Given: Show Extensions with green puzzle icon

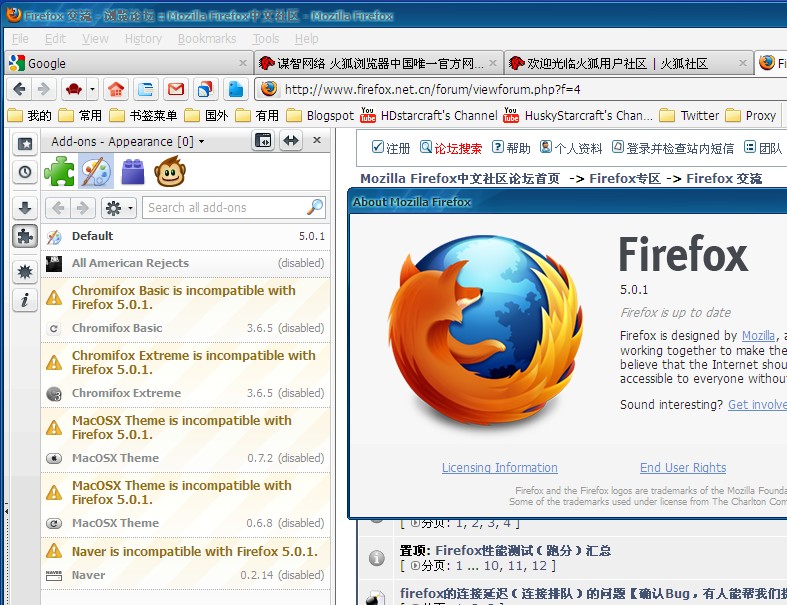Looking at the screenshot, I should (59, 172).
